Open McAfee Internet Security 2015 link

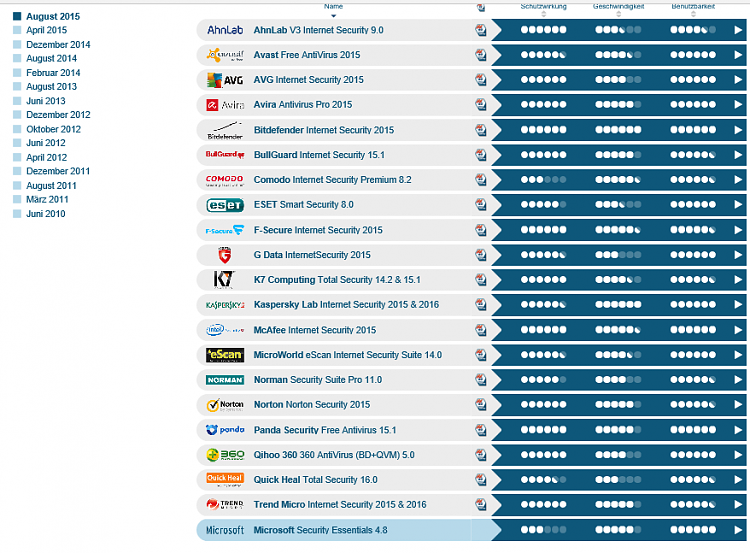(315, 330)
